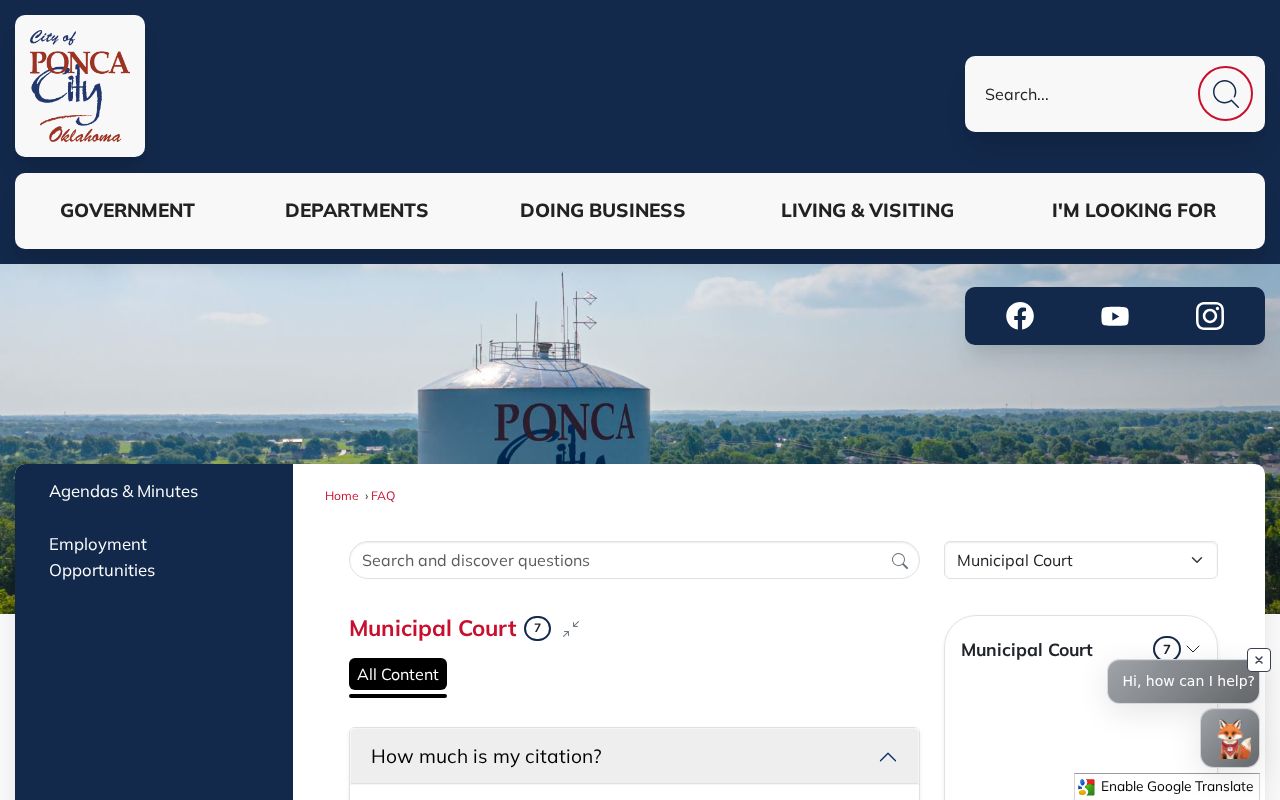Click the City of Ponca City logo
This screenshot has height=800, width=1280.
click(80, 86)
